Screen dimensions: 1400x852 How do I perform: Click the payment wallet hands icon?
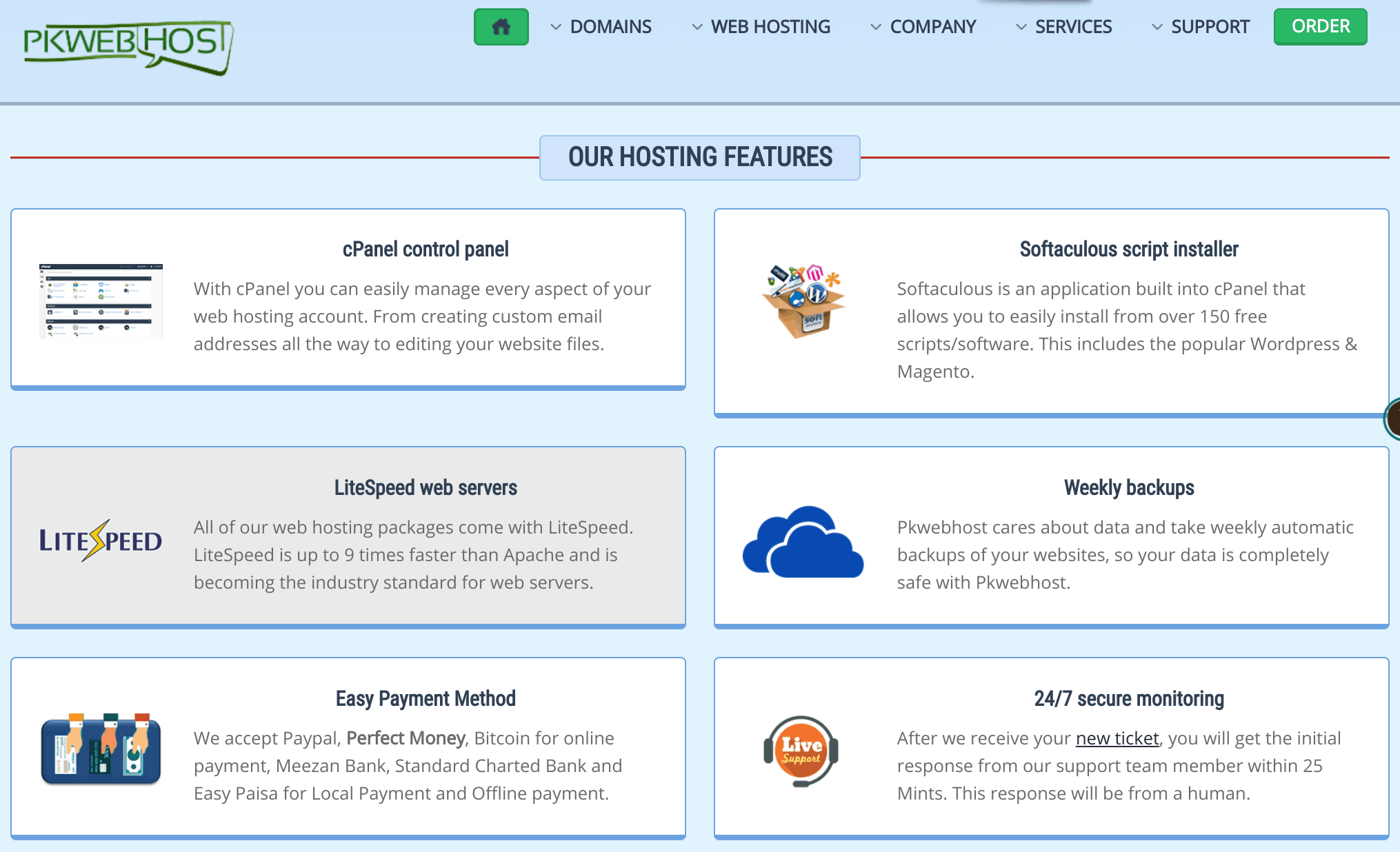tap(101, 749)
